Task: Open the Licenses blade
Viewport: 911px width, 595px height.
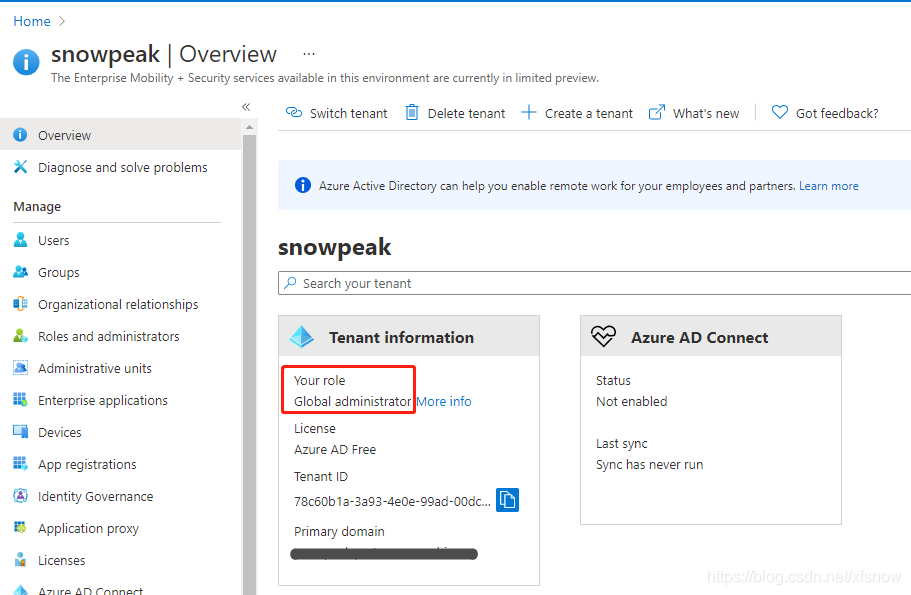Action: click(120, 560)
